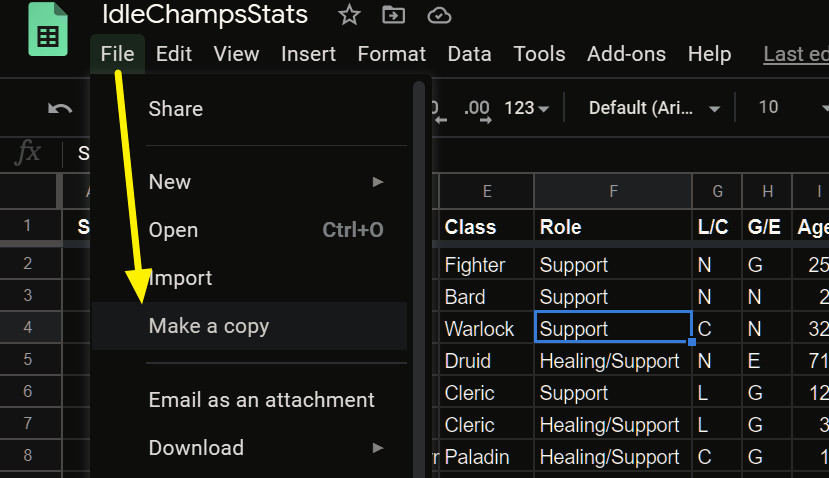
Task: Open the Edit menu
Action: pos(174,54)
